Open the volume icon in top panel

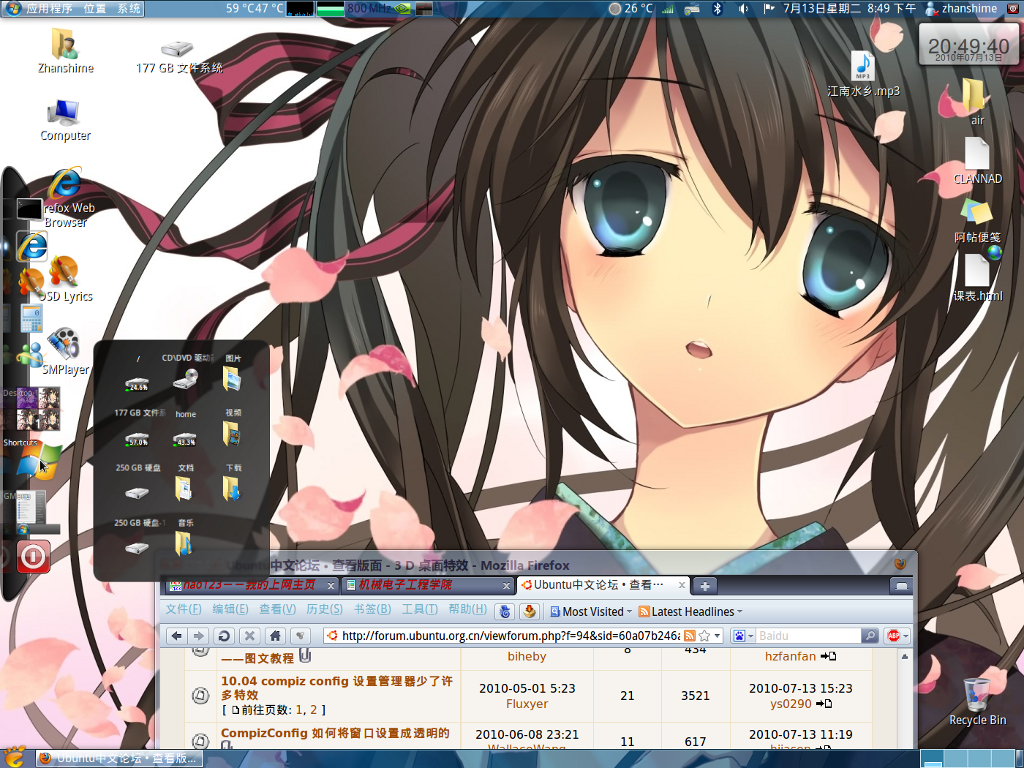click(743, 8)
